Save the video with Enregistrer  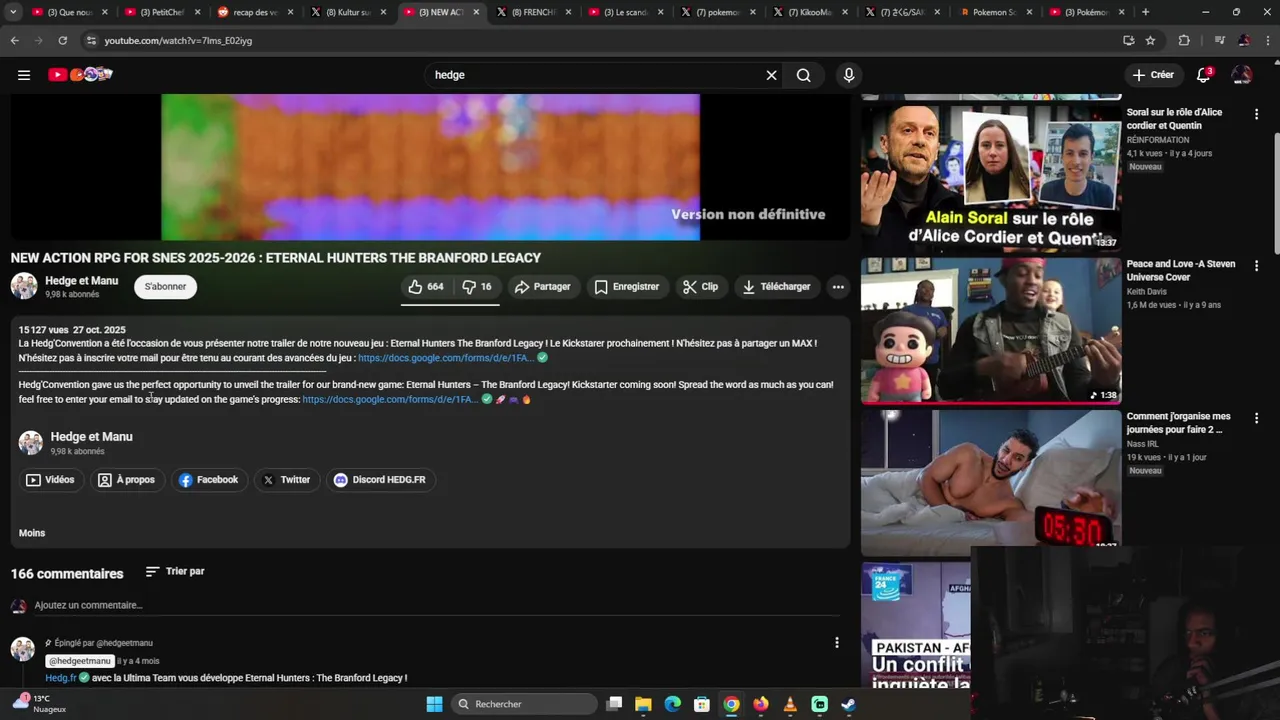pos(627,287)
